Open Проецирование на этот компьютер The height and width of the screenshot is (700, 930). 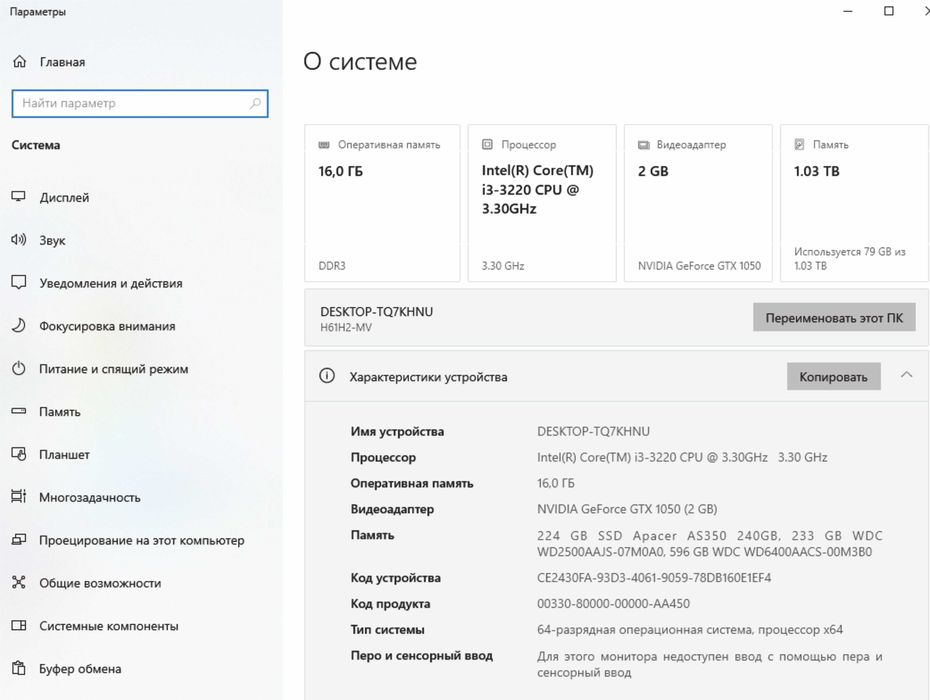[x=141, y=540]
